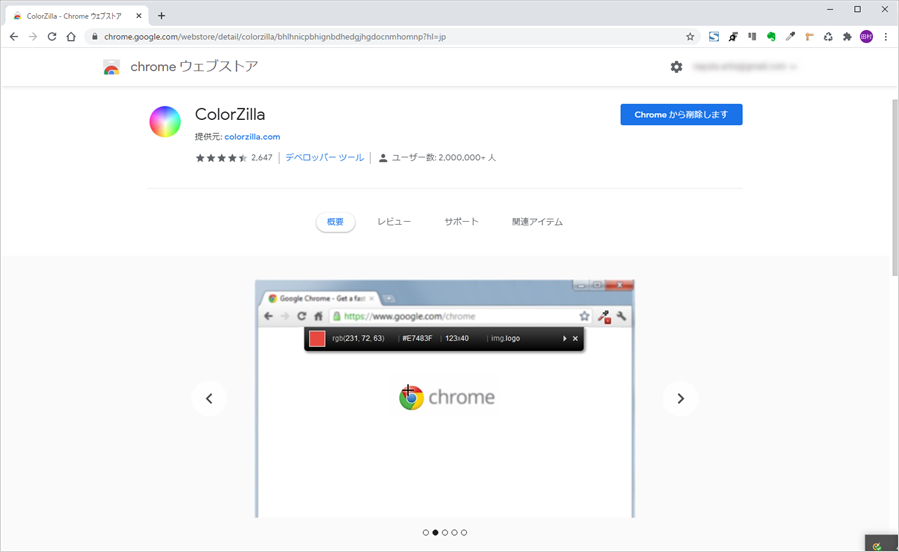Click the ColorZilla color wheel logo
The height and width of the screenshot is (552, 899).
165,122
